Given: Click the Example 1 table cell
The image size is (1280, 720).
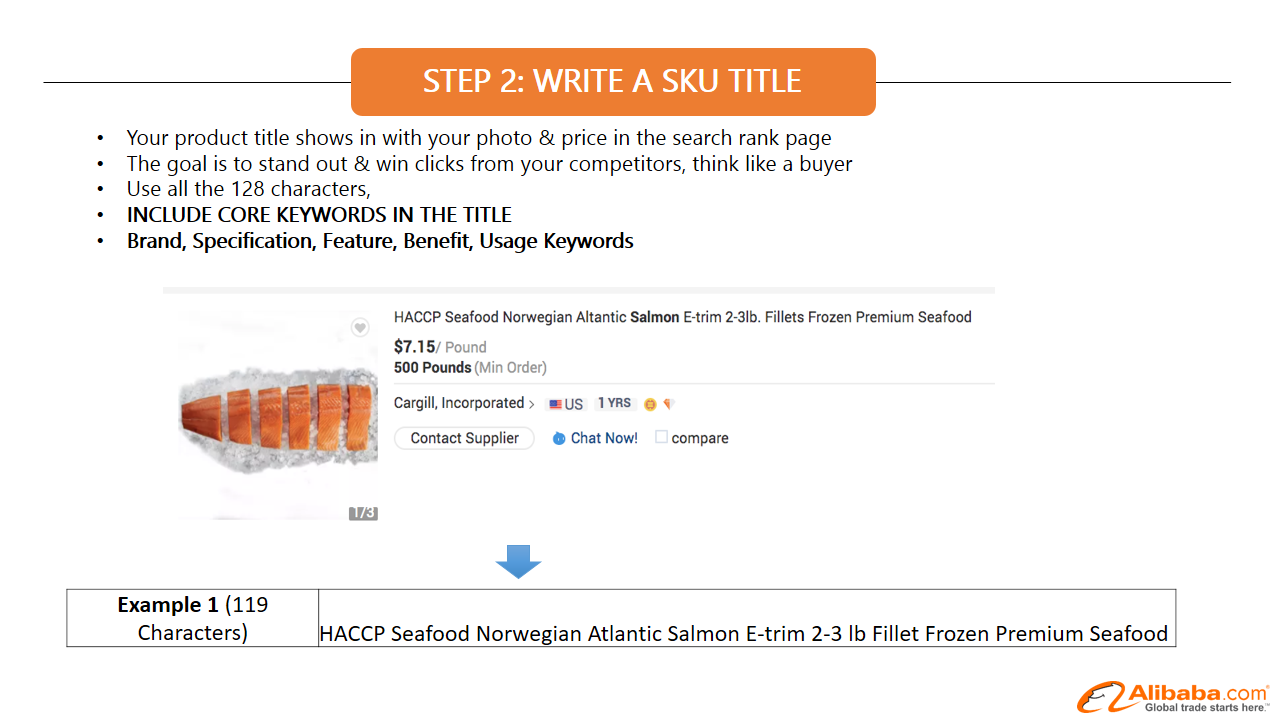Looking at the screenshot, I should coord(192,618).
